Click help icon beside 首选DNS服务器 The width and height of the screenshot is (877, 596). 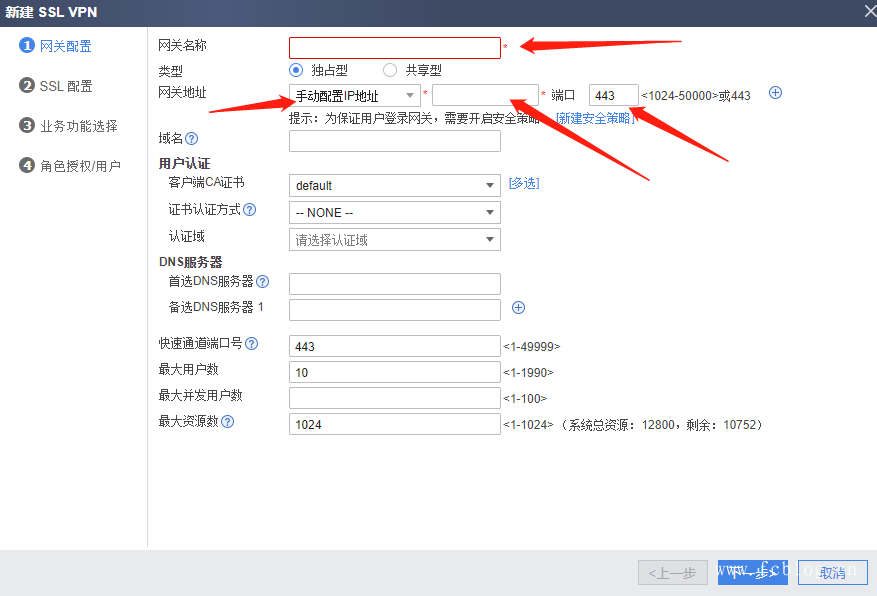pos(263,282)
